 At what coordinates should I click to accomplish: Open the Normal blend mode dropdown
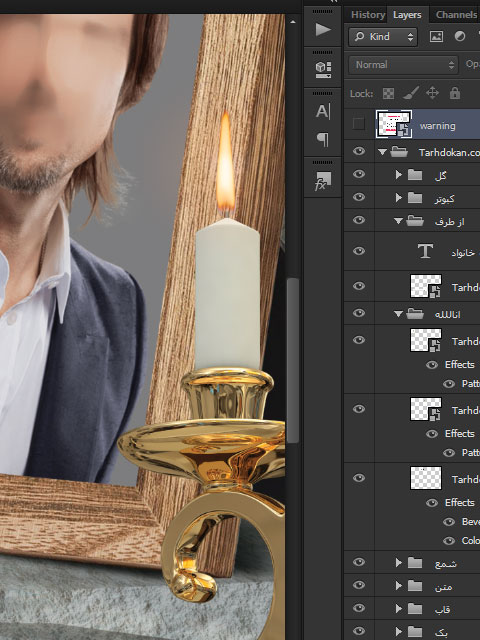tap(402, 65)
